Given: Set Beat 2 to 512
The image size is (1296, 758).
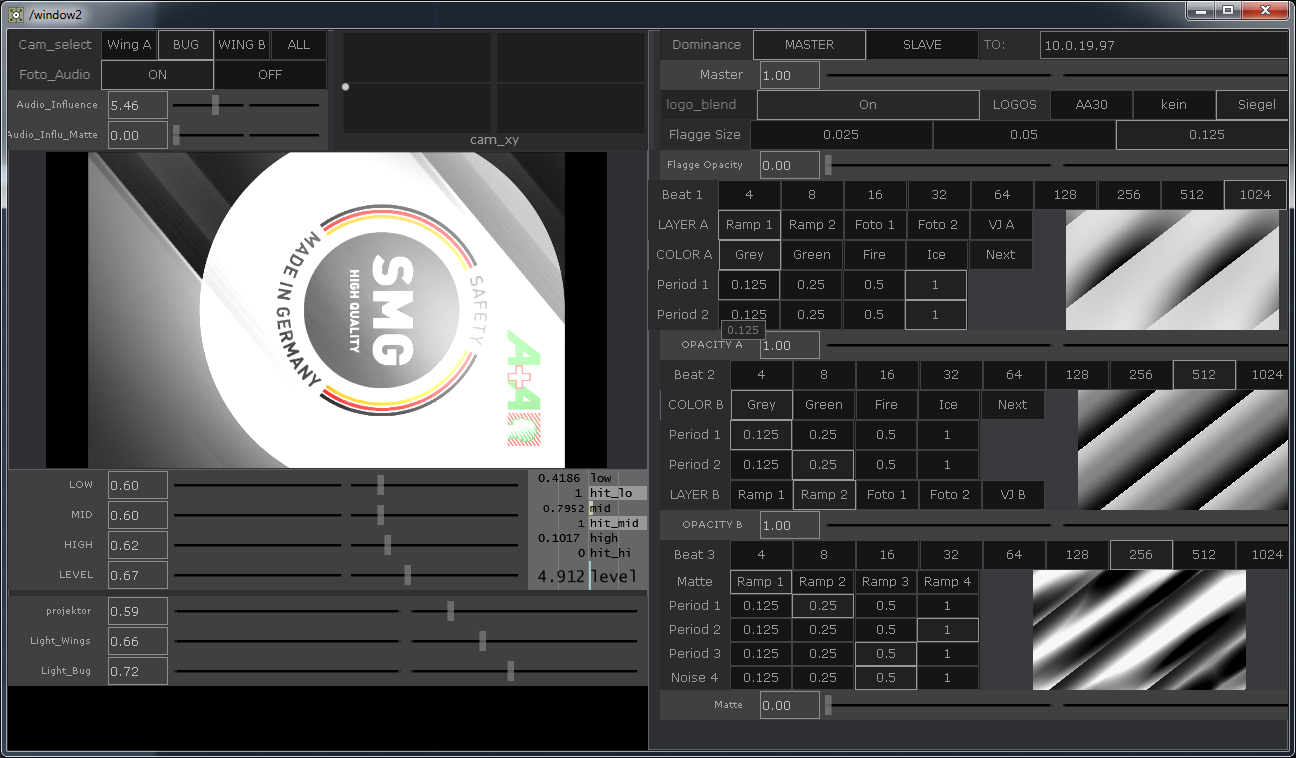Looking at the screenshot, I should click(x=1204, y=375).
